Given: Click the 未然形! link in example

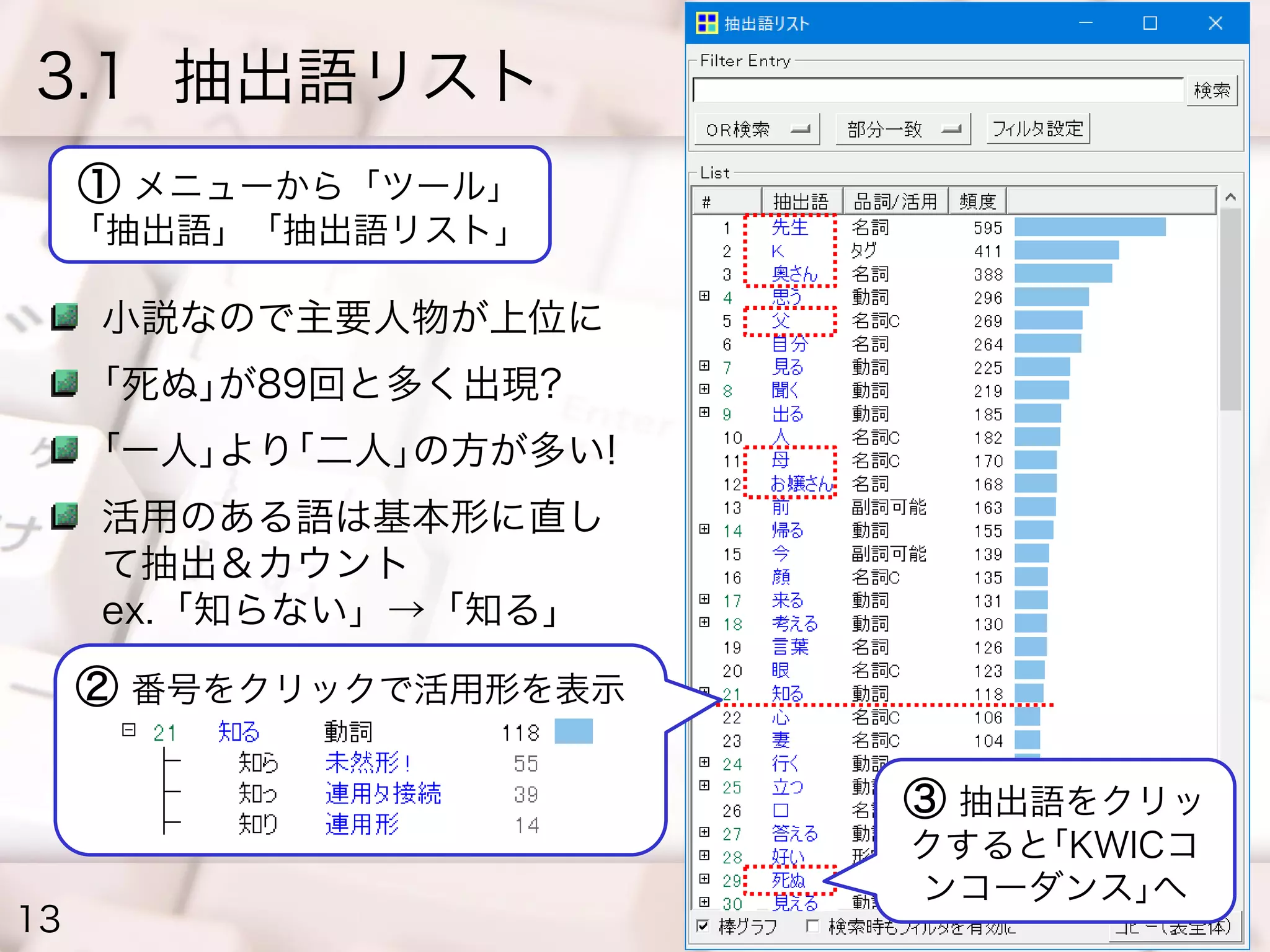Looking at the screenshot, I should click(368, 762).
